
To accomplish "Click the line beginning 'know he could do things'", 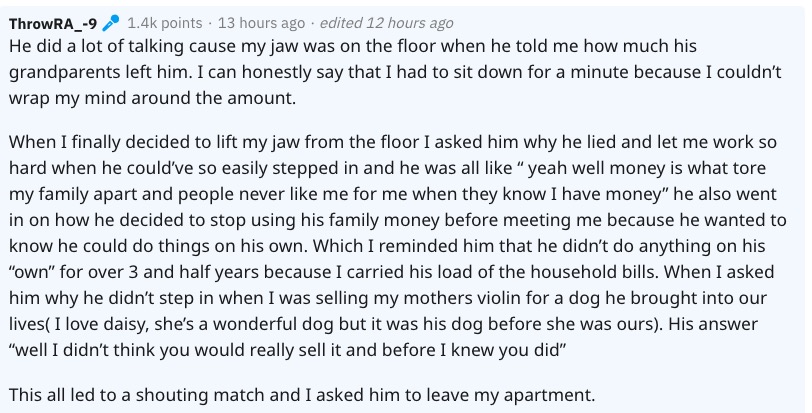I will tap(387, 246).
